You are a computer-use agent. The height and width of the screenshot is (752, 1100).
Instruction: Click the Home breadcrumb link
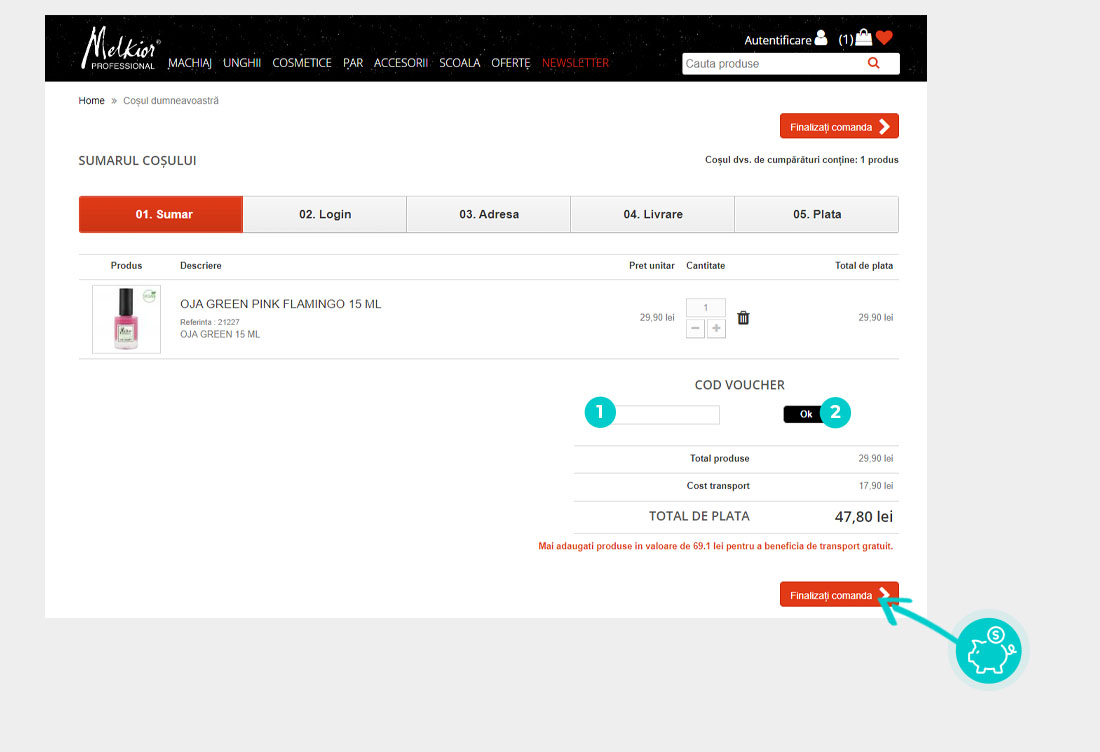[91, 101]
